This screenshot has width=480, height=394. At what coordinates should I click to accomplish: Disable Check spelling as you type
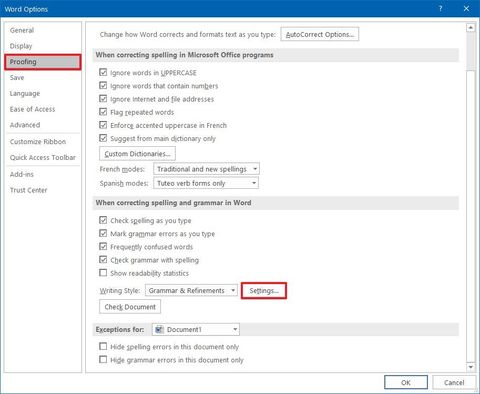tap(103, 220)
